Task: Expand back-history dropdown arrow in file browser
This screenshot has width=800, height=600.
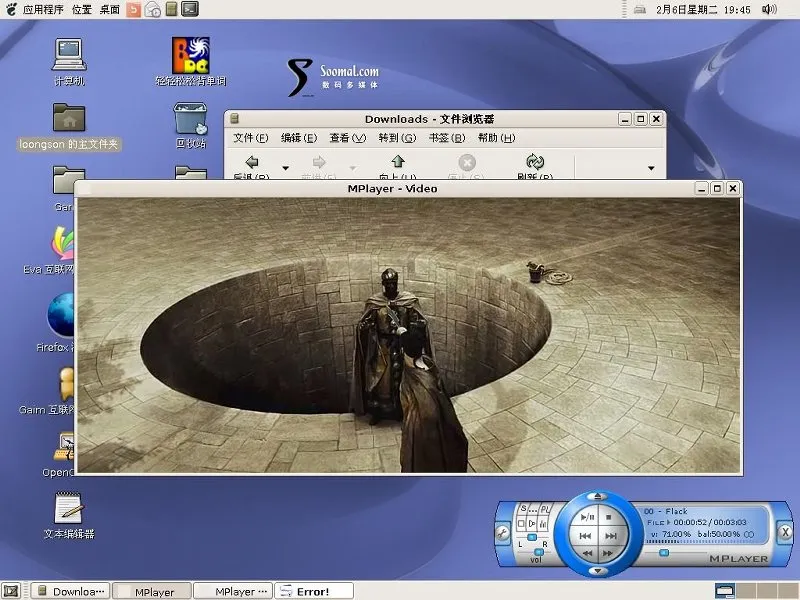Action: point(286,168)
